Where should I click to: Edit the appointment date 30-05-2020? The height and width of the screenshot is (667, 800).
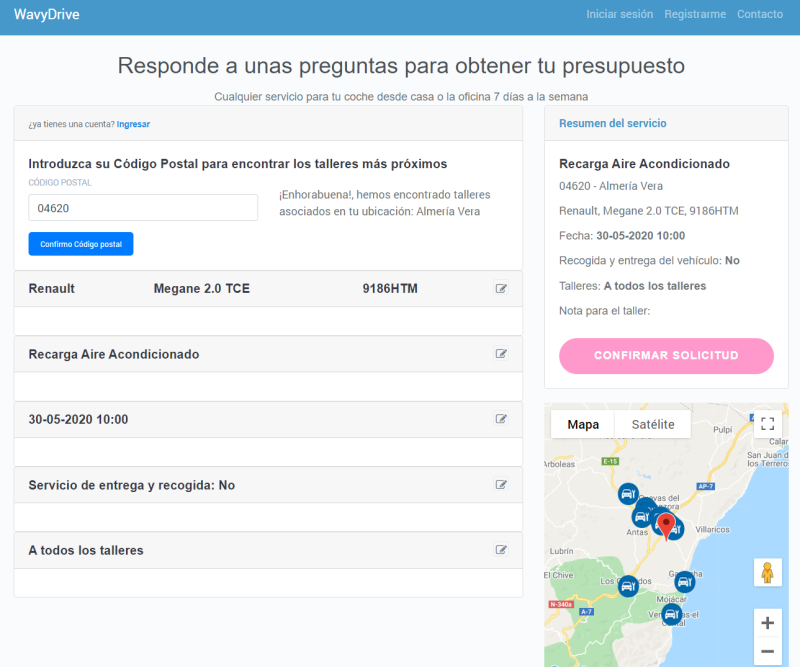(501, 419)
